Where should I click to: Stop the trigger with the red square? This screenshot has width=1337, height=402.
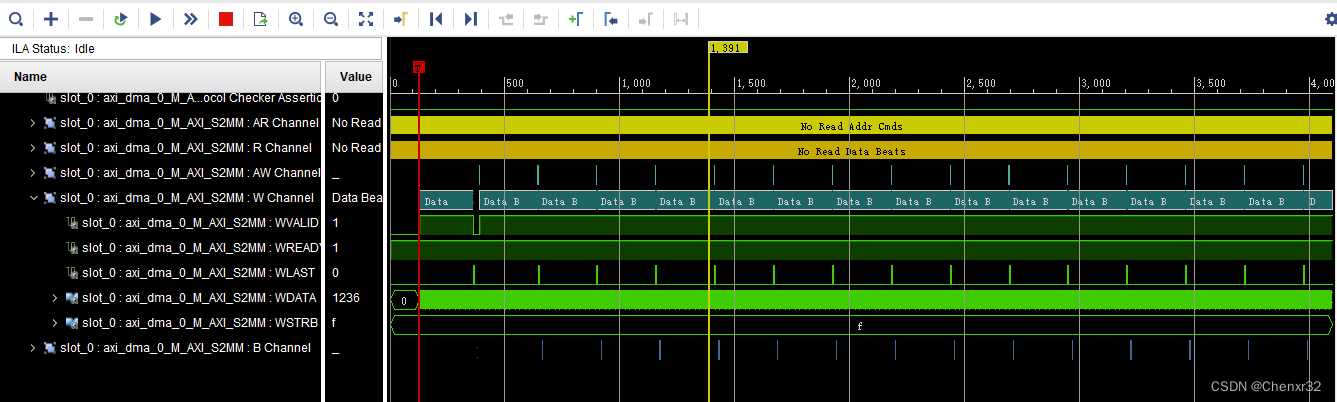coord(226,18)
